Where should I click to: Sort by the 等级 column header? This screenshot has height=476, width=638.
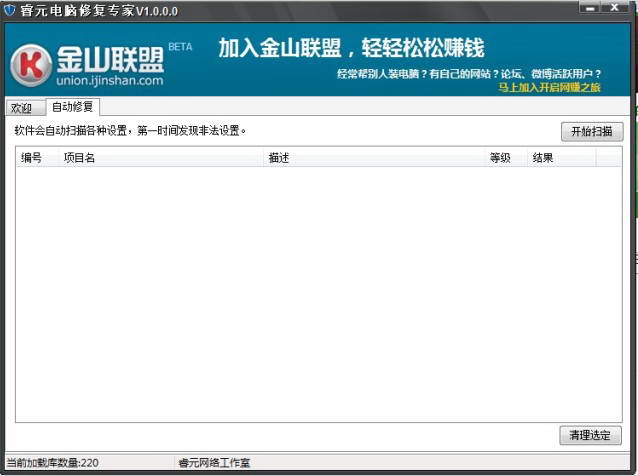[506, 157]
